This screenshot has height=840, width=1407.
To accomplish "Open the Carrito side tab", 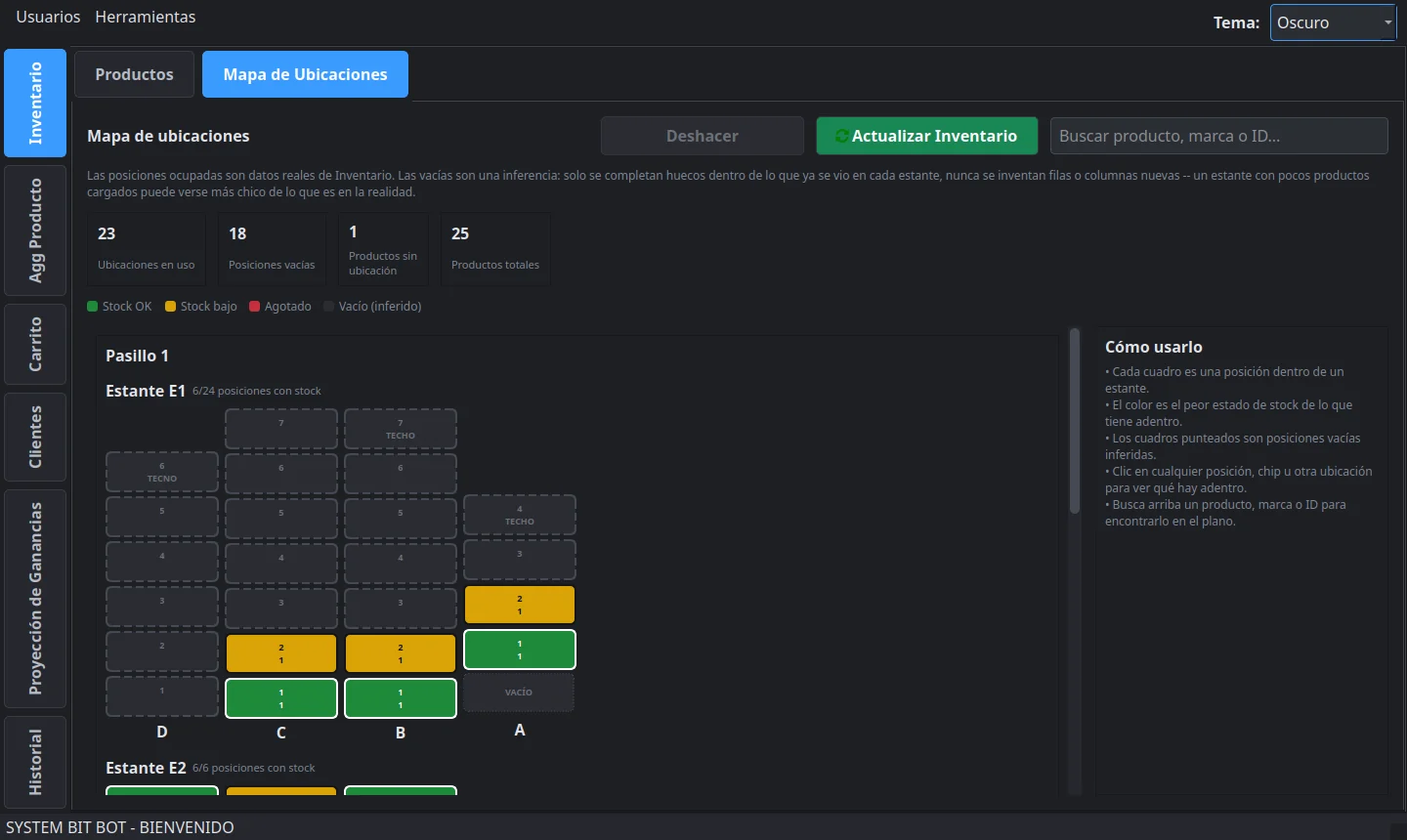I will click(35, 344).
